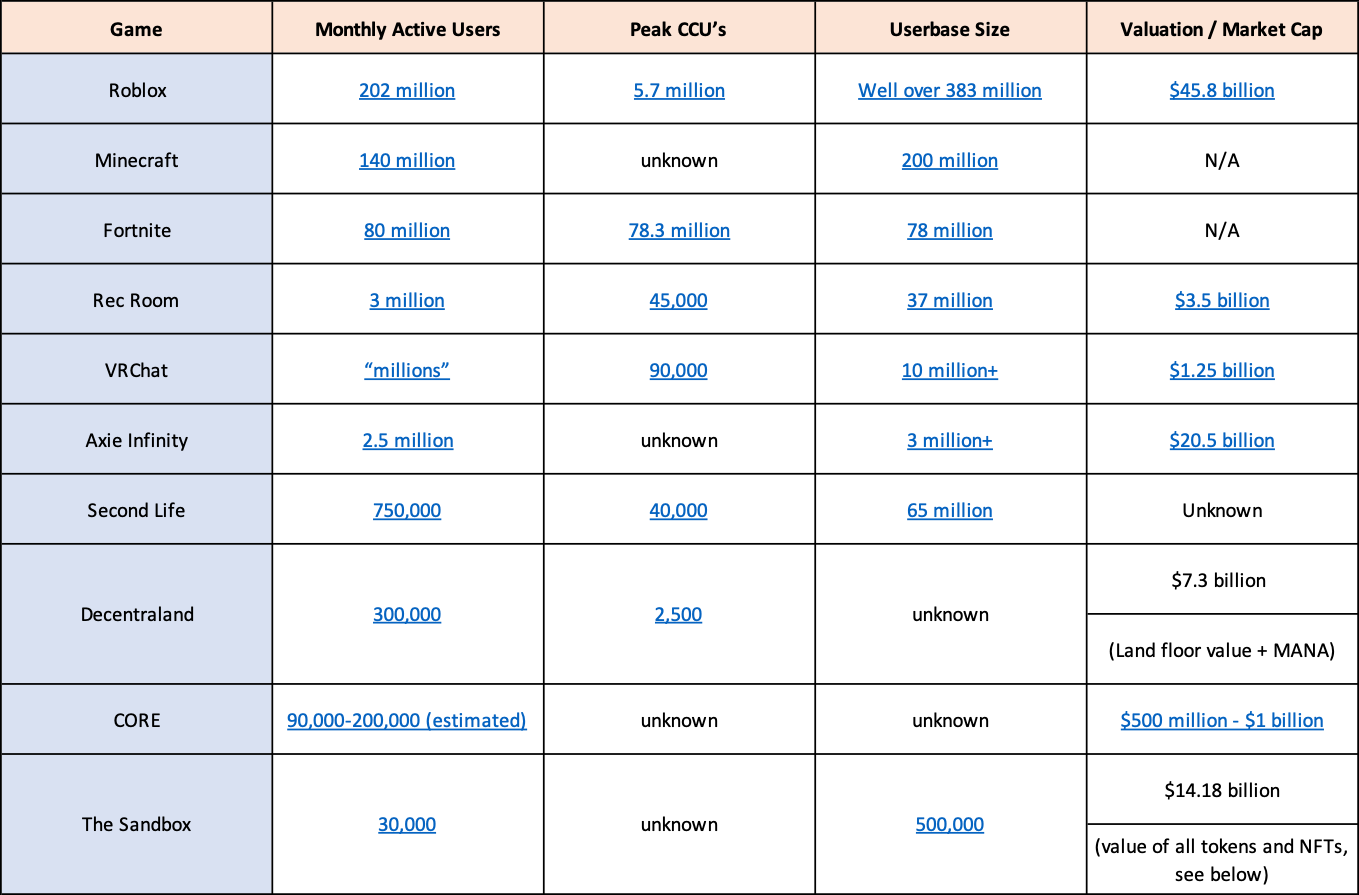This screenshot has height=895, width=1359.
Task: Follow Fortnite's 78 million userbase link
Action: tap(950, 230)
